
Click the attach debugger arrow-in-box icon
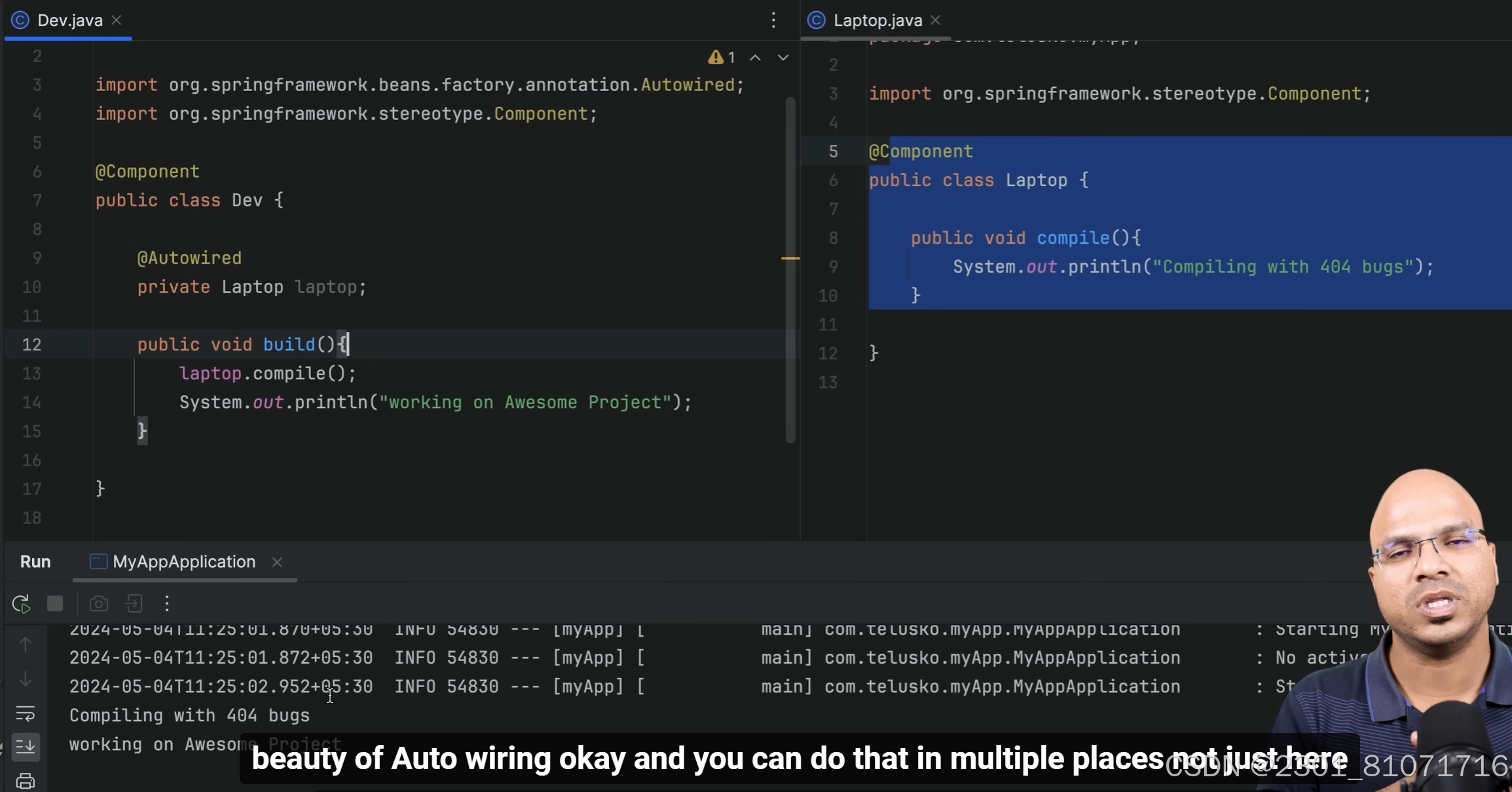[134, 603]
